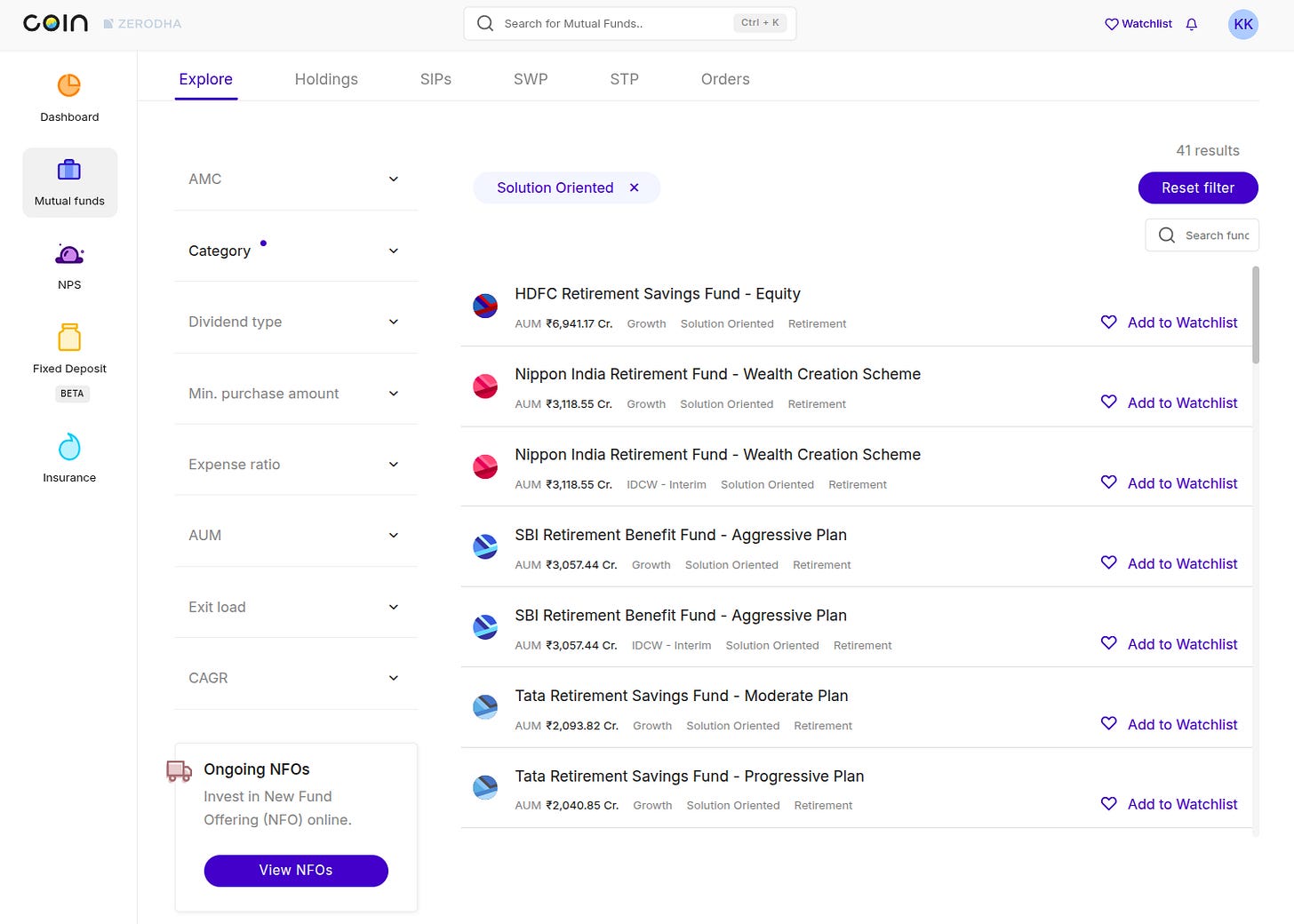Click "Invest in New Fund Offering" text
The width and height of the screenshot is (1294, 924).
click(277, 808)
